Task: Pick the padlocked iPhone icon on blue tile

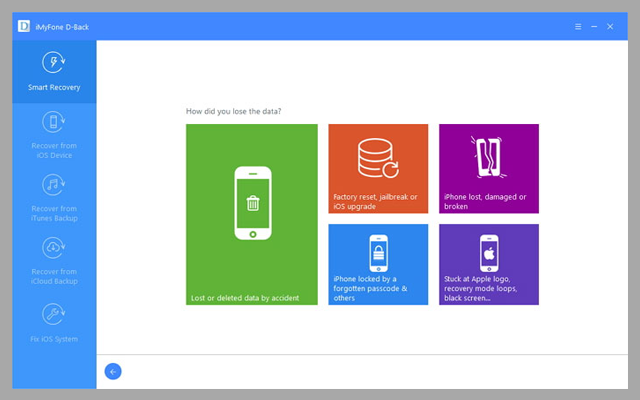Action: [378, 253]
